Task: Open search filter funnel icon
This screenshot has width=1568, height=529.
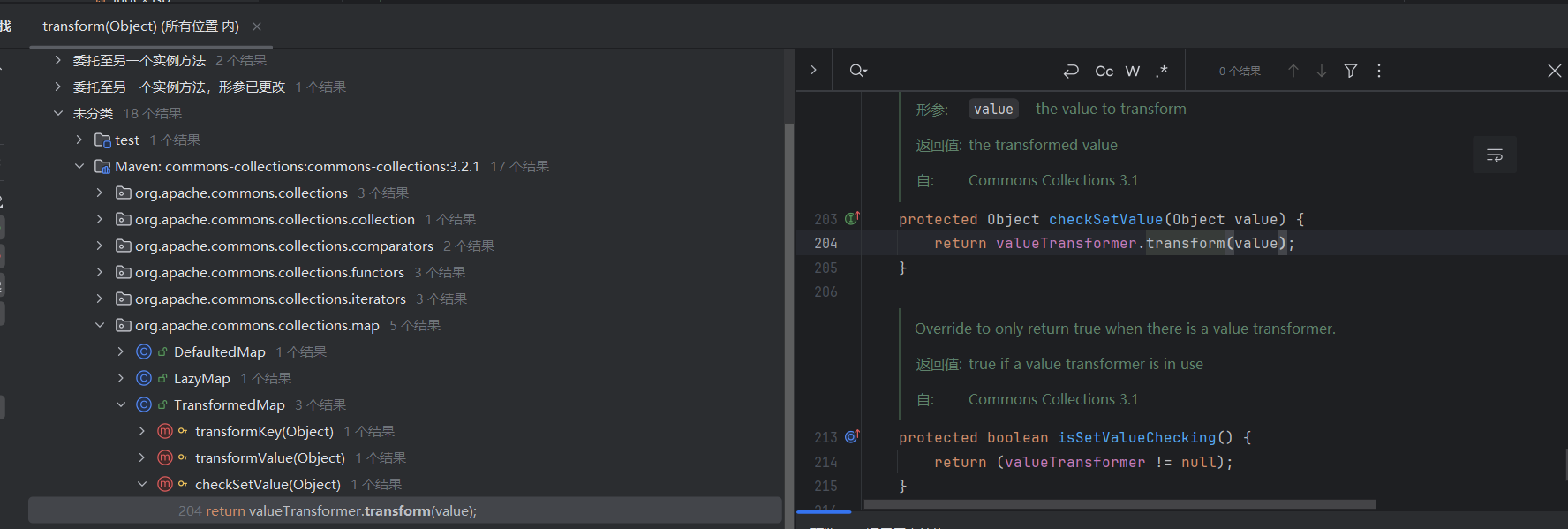Action: [x=1351, y=71]
